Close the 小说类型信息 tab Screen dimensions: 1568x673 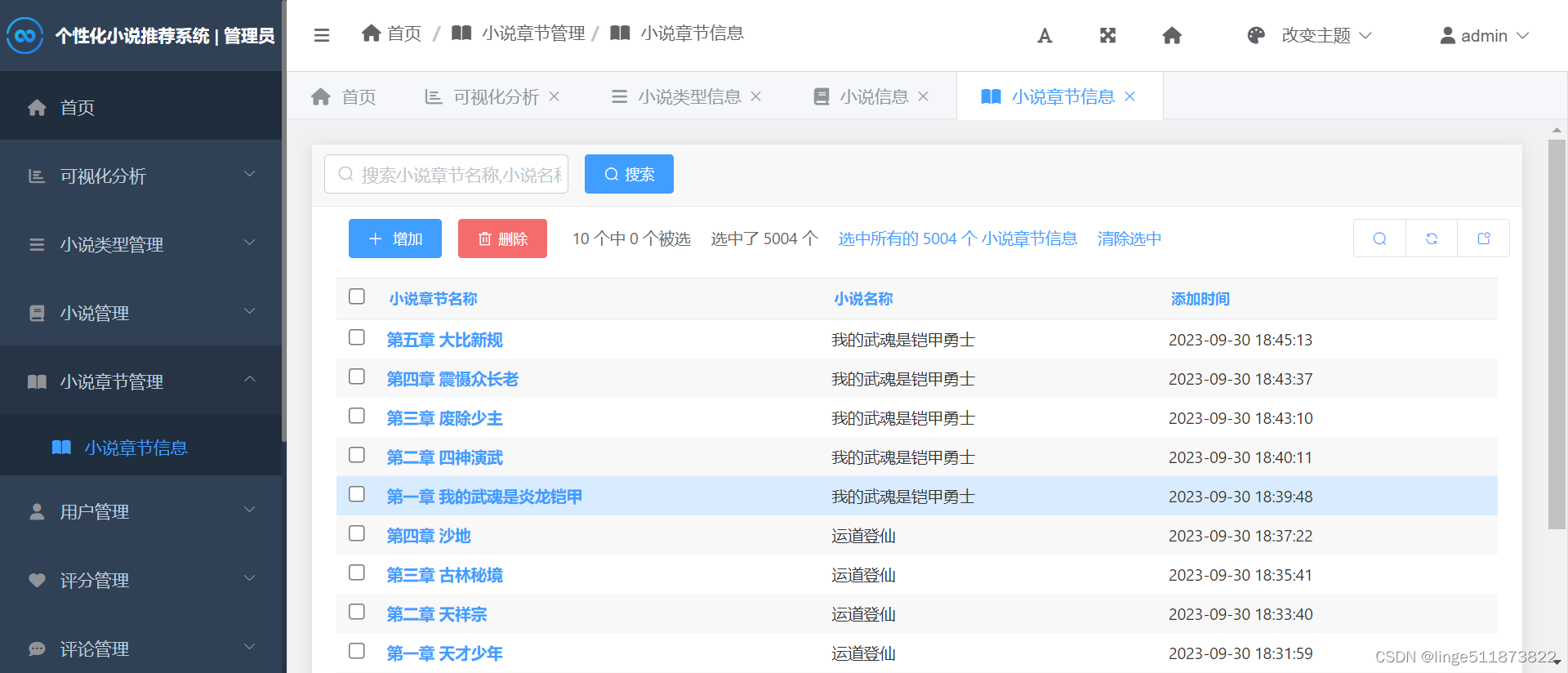755,96
